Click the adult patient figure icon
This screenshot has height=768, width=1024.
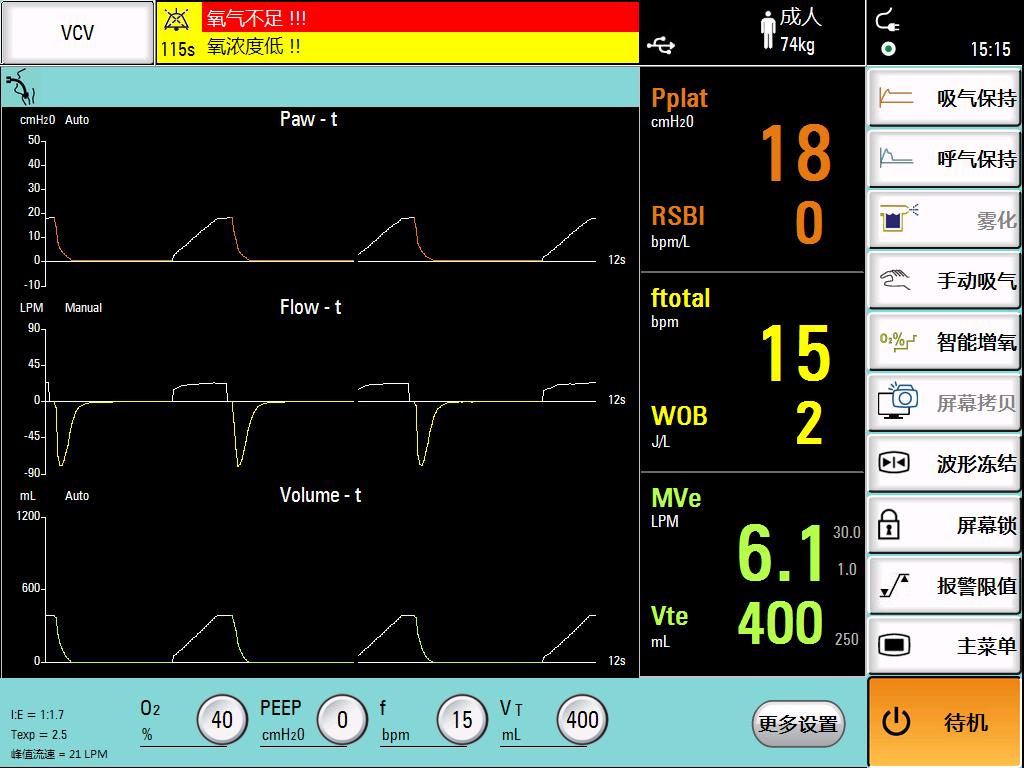tap(768, 31)
